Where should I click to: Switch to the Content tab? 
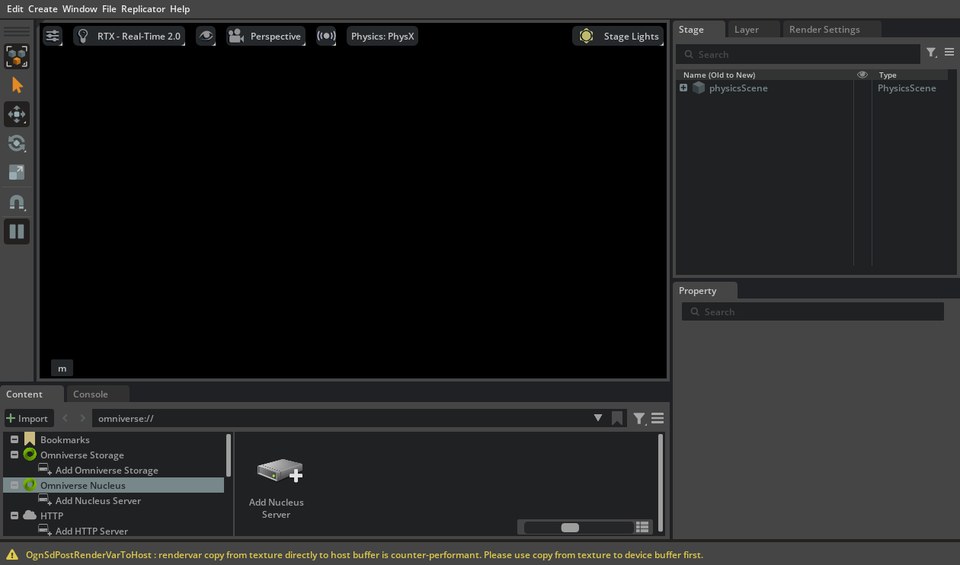31,394
